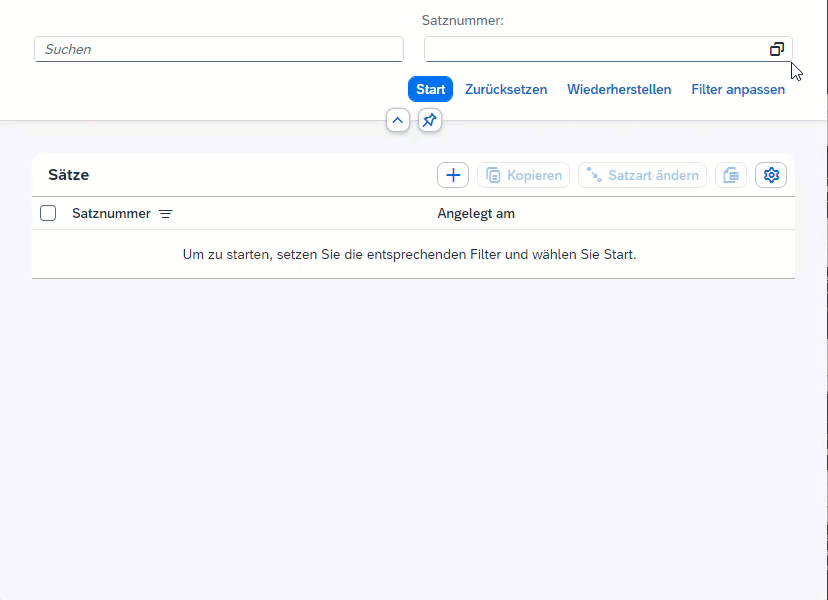Collapse the filter bar with the chevron button
Viewport: 828px width, 600px height.
click(397, 120)
